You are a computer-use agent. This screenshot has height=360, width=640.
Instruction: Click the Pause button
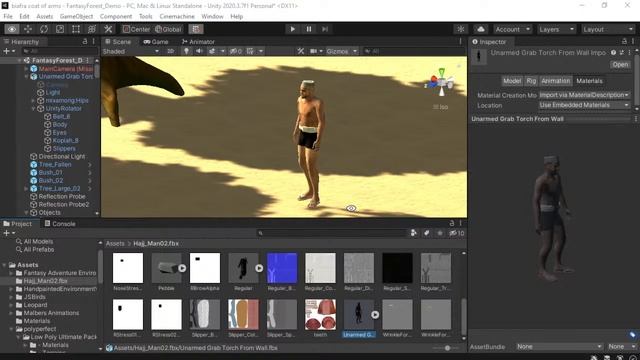coord(309,29)
